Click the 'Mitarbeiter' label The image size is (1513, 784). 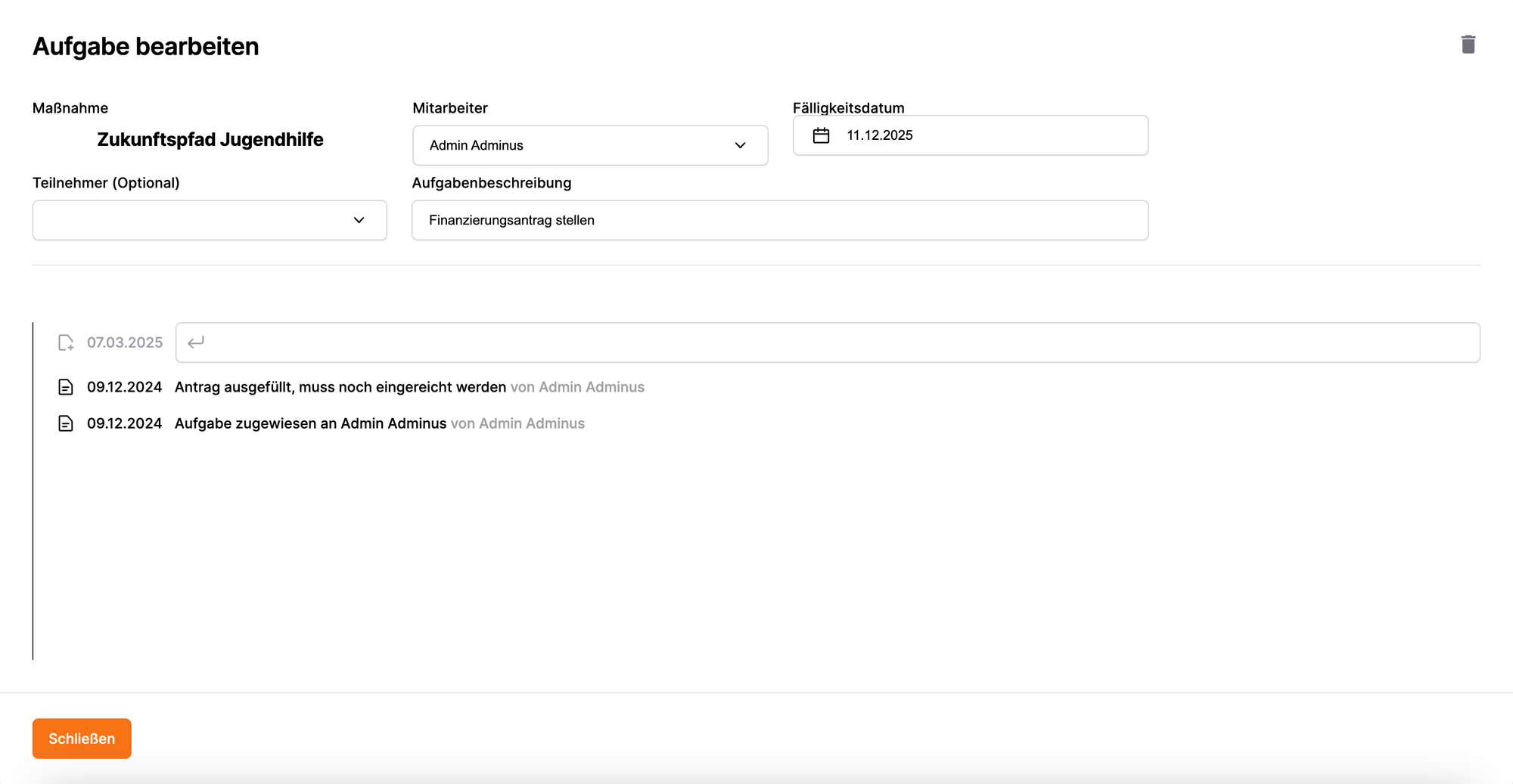[x=450, y=108]
